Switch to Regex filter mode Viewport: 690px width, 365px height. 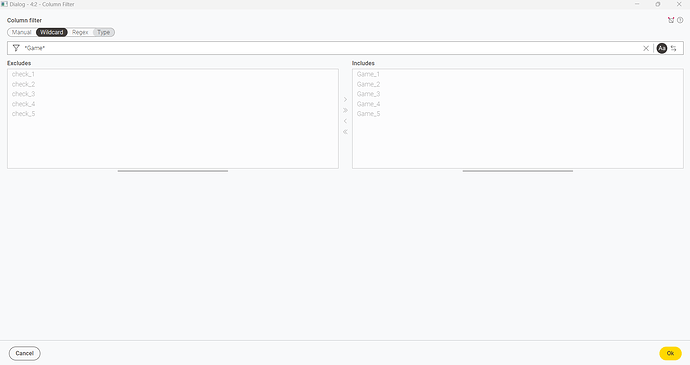click(x=80, y=32)
